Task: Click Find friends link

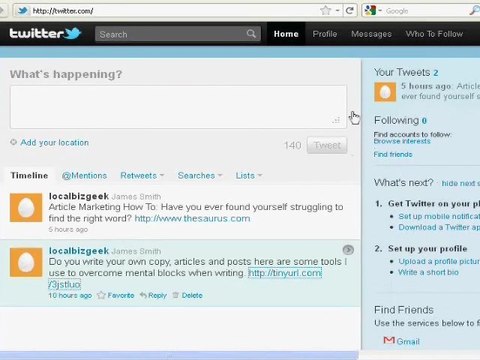Action: coord(393,154)
